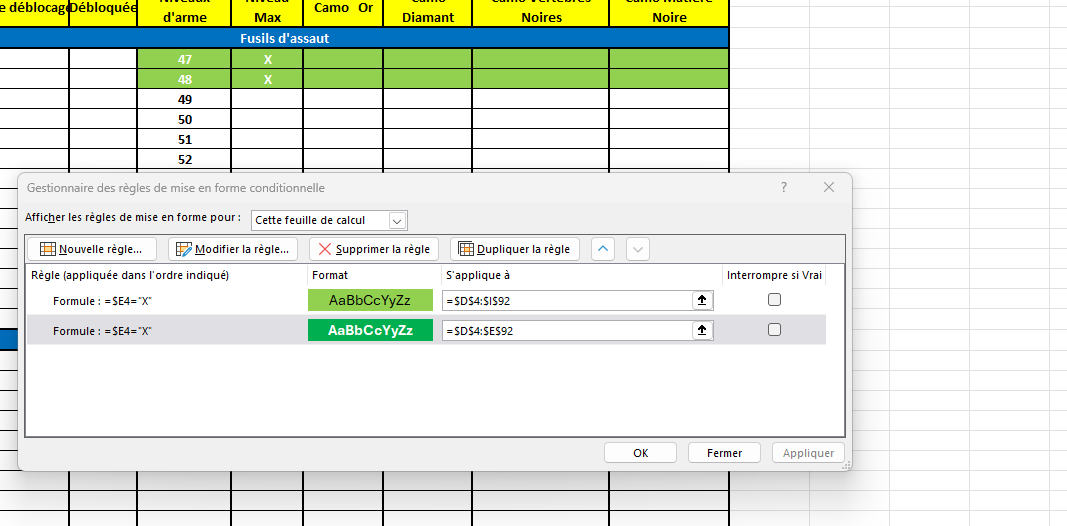Edit the =$D$4:$I$92 range field
This screenshot has height=526, width=1067.
(x=565, y=300)
